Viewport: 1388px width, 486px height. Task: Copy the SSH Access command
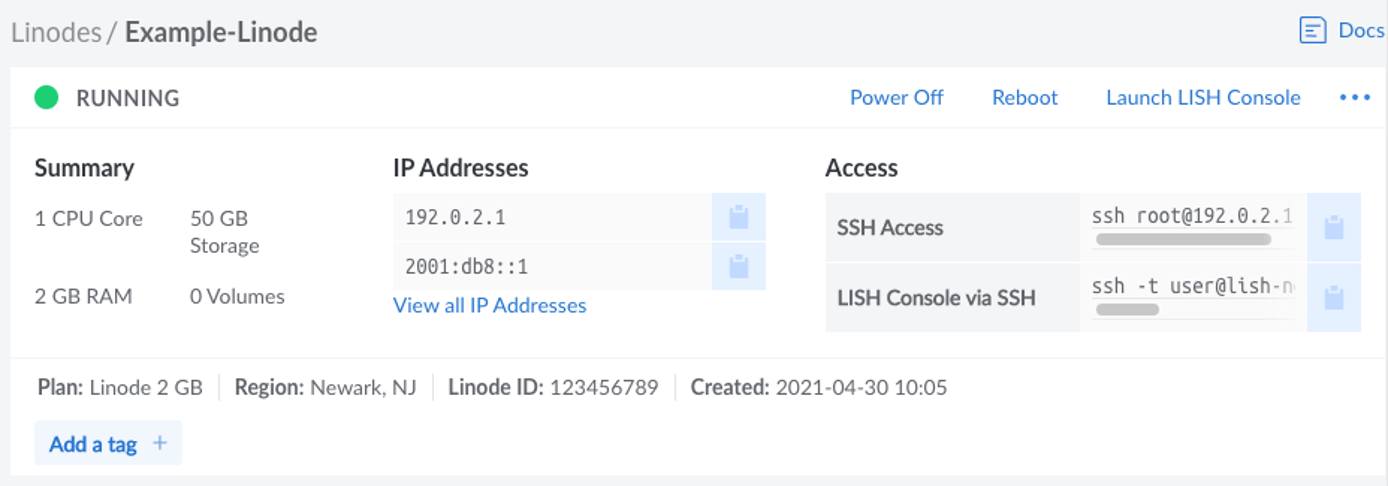click(1333, 227)
